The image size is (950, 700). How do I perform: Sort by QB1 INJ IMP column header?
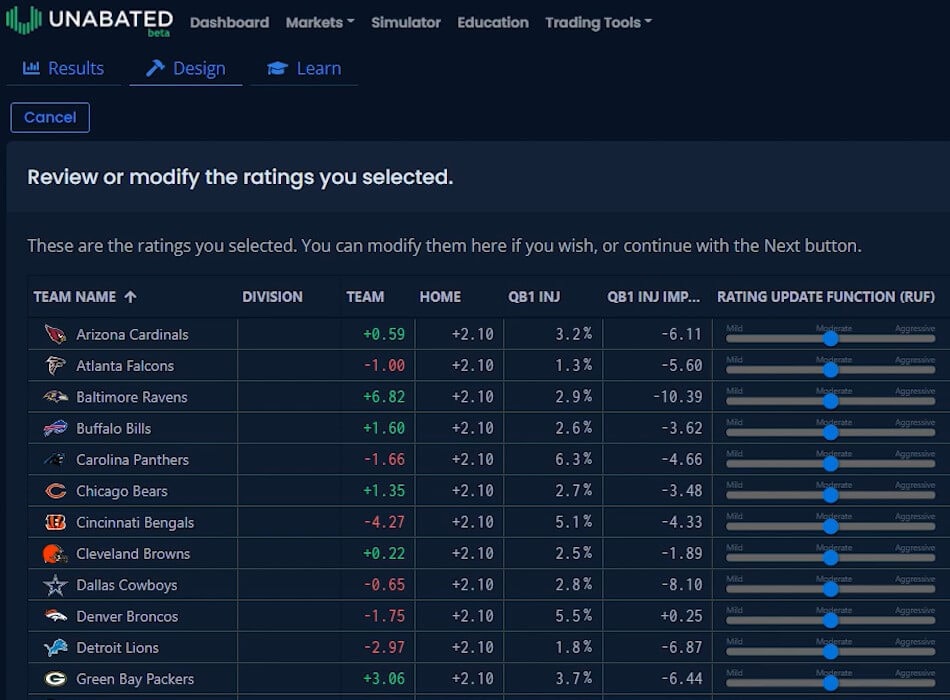pos(654,297)
